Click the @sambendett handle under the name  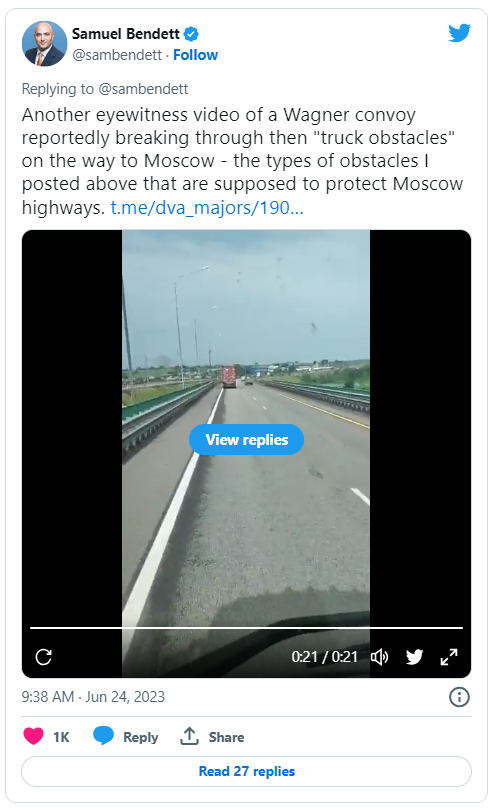coord(116,55)
